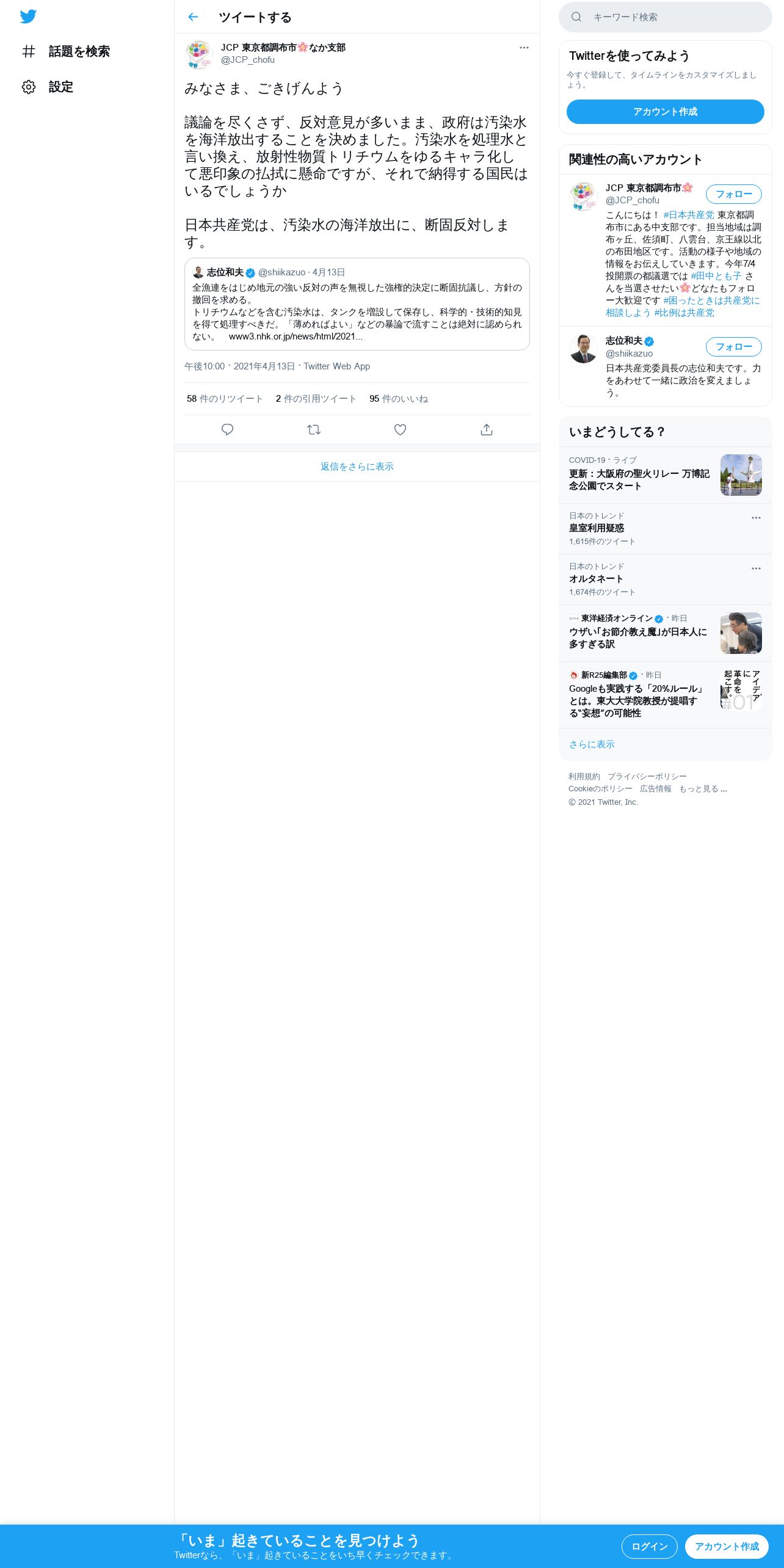The width and height of the screenshot is (784, 1568).
Task: Open @shiikazuo handle in related accounts
Action: pyautogui.click(x=629, y=354)
